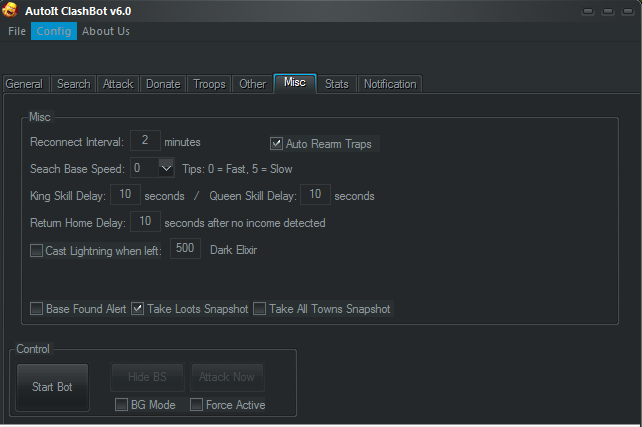642x427 pixels.
Task: Click the Hide BS button
Action: (x=147, y=377)
